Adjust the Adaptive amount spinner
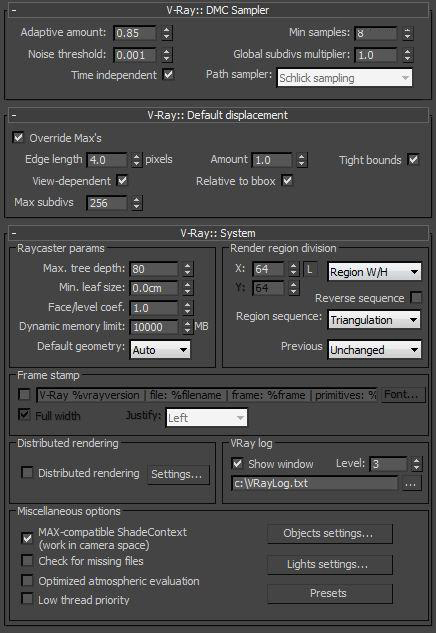Image resolution: width=436 pixels, height=633 pixels. (167, 33)
